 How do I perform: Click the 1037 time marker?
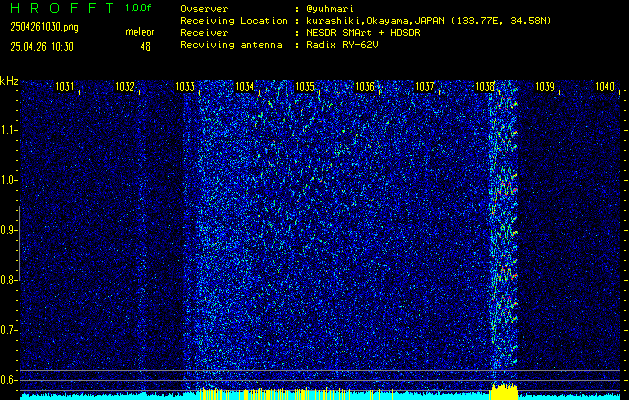click(x=424, y=86)
